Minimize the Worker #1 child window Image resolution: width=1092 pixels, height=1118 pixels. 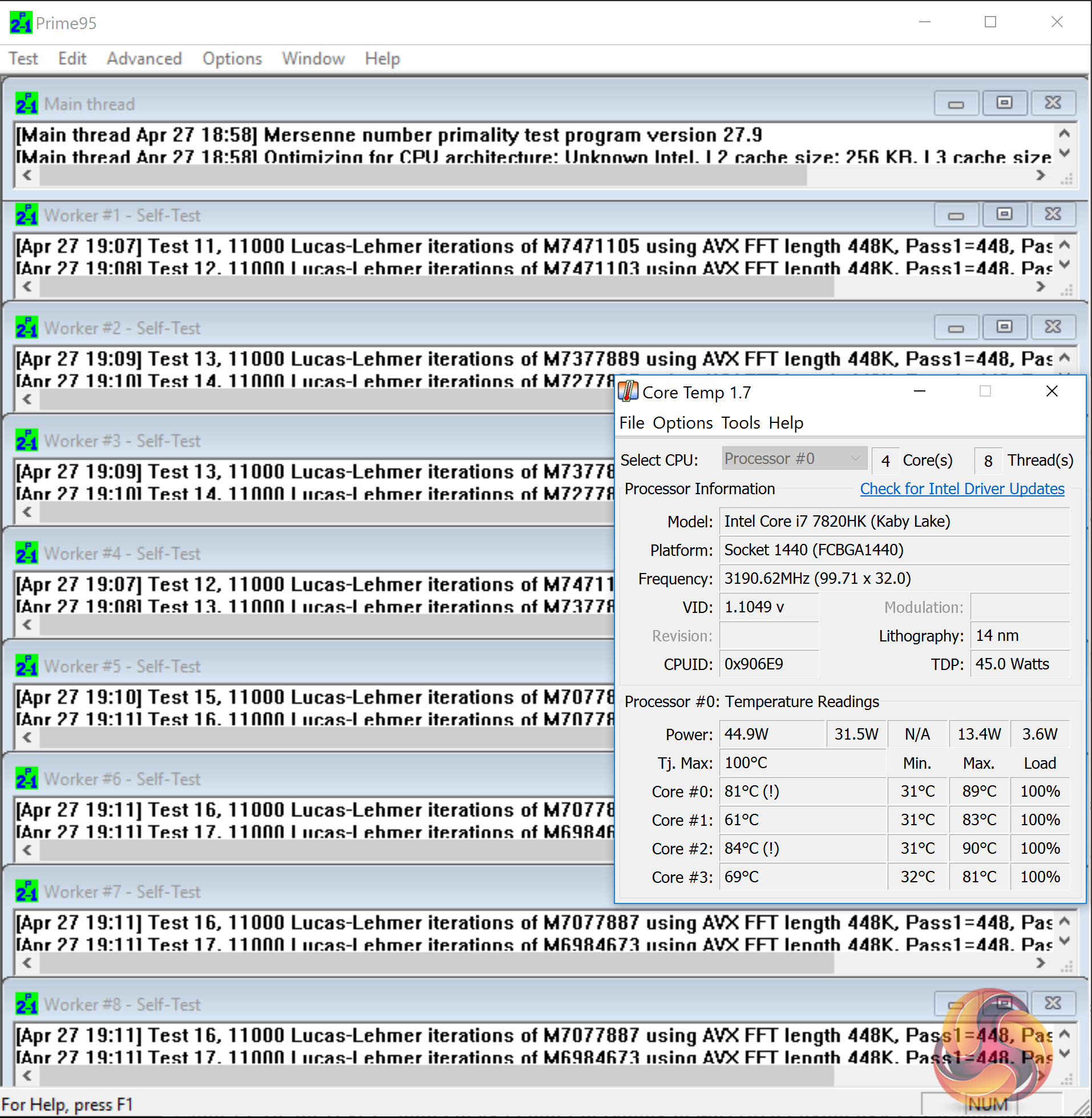click(956, 215)
